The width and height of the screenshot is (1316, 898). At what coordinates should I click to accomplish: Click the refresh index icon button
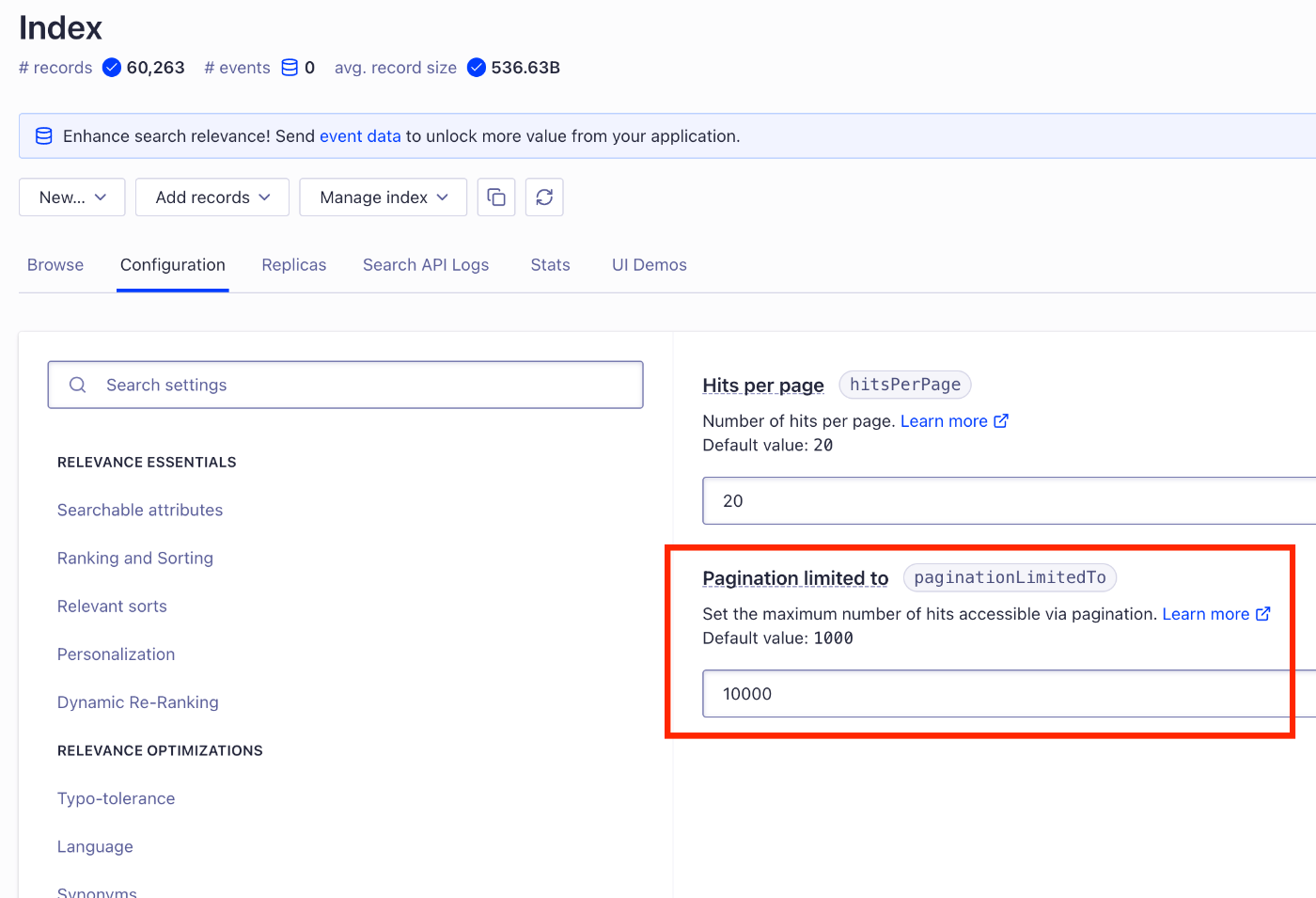click(544, 197)
